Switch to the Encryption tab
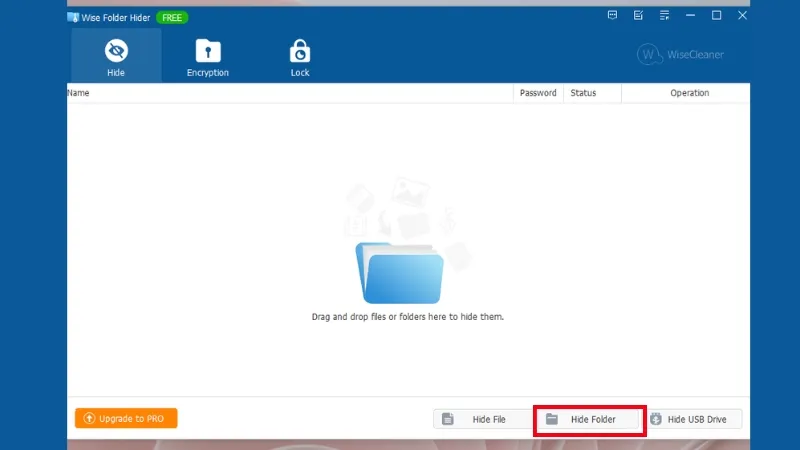Screen dimensions: 800x450 208,57
